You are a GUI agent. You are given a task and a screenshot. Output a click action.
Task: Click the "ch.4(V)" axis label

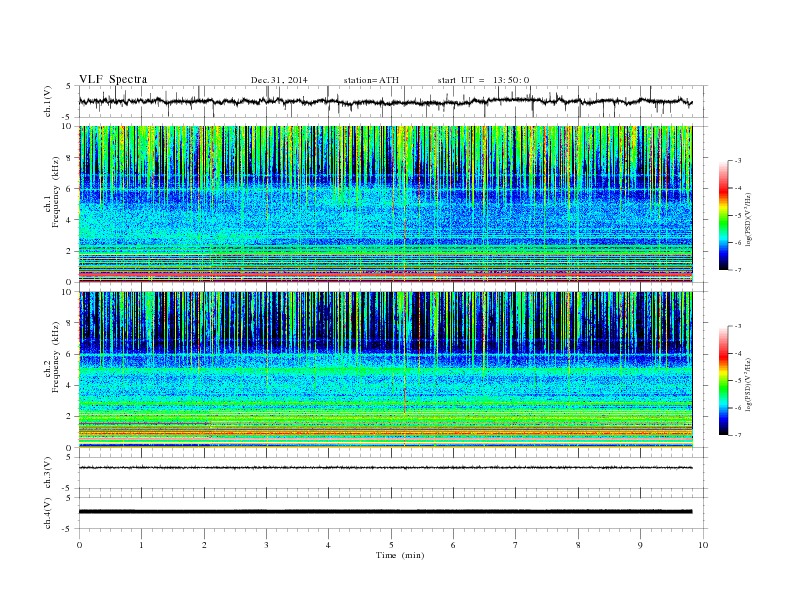48,513
